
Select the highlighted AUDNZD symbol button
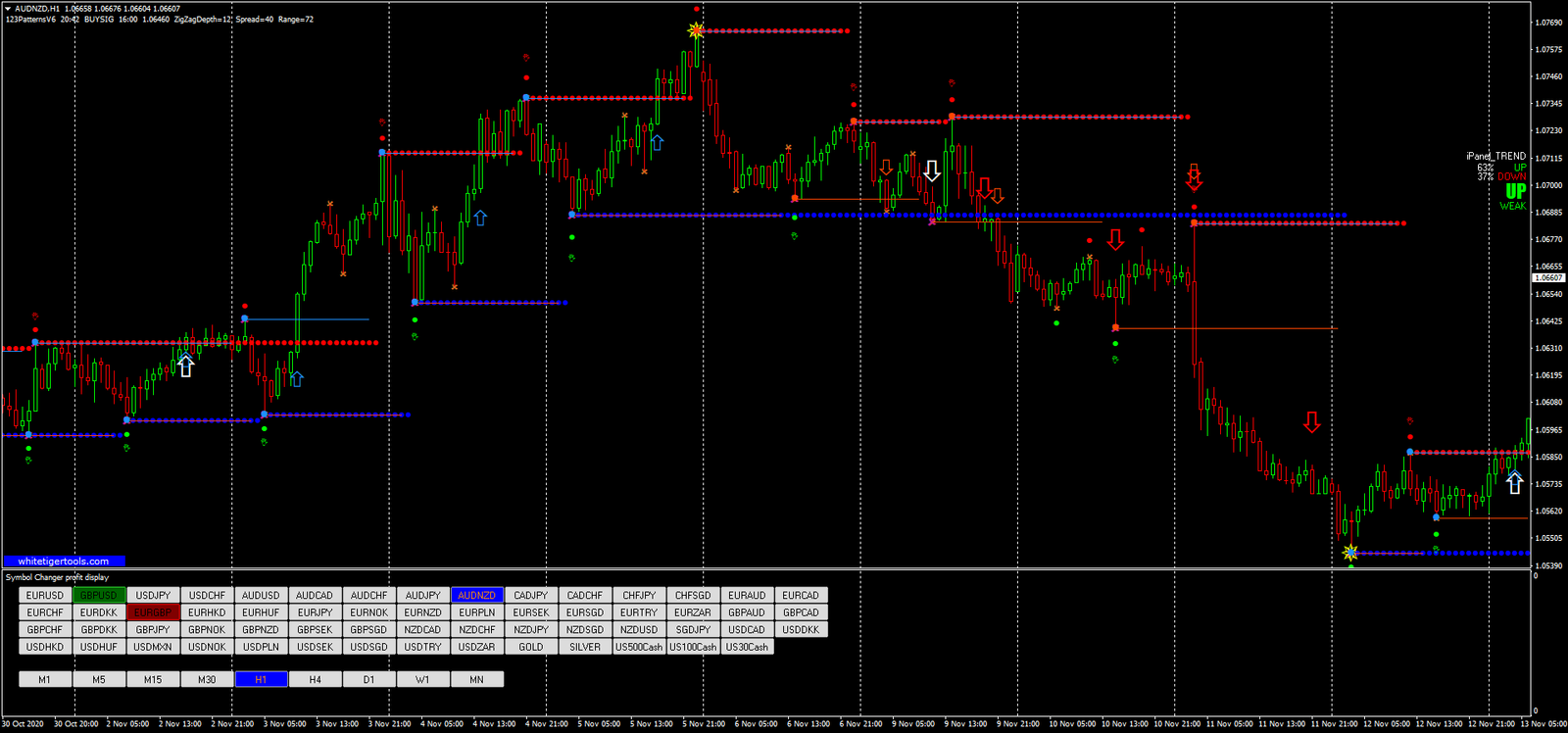[477, 595]
